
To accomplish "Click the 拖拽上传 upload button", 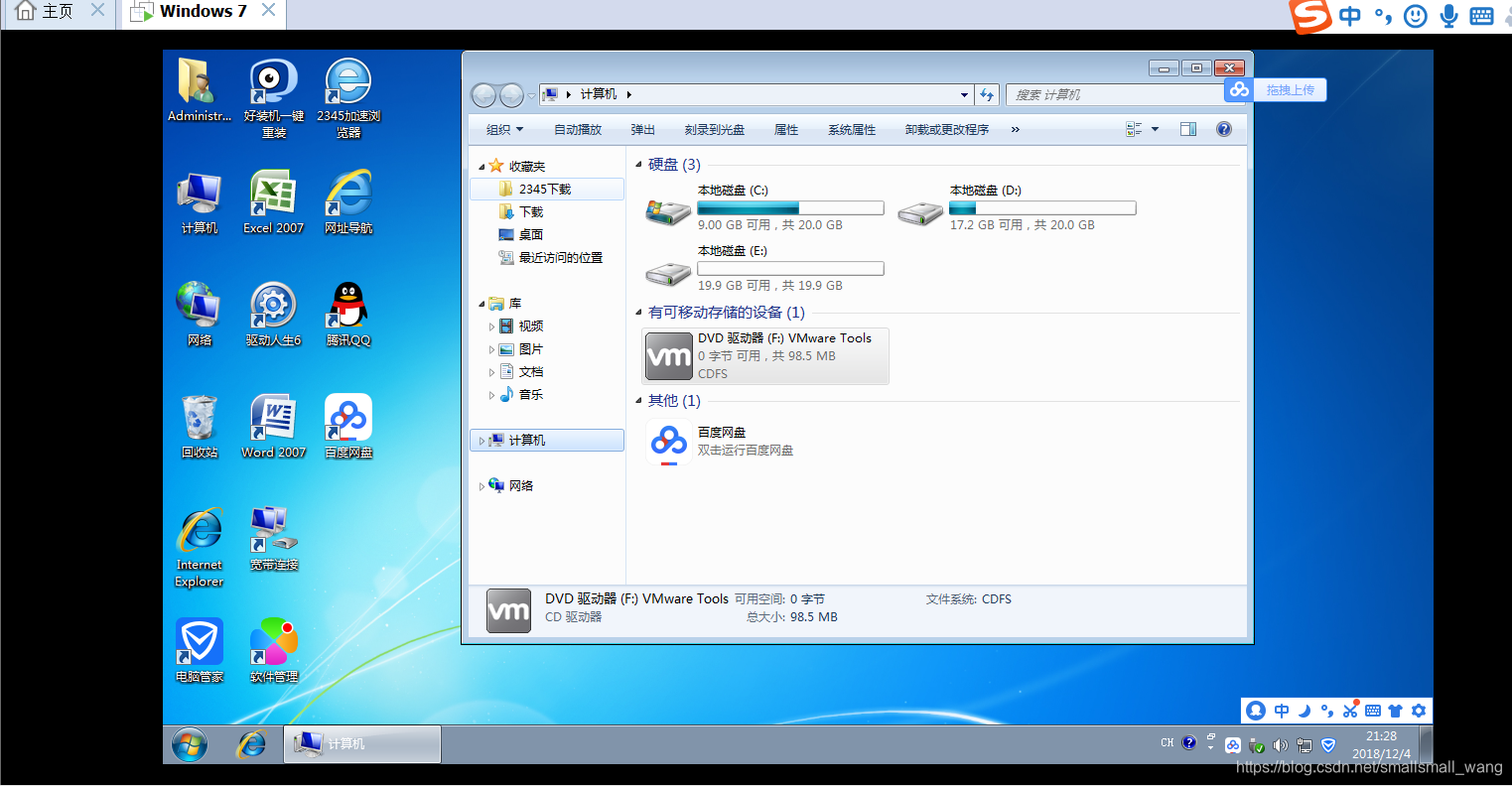I will (x=1276, y=90).
